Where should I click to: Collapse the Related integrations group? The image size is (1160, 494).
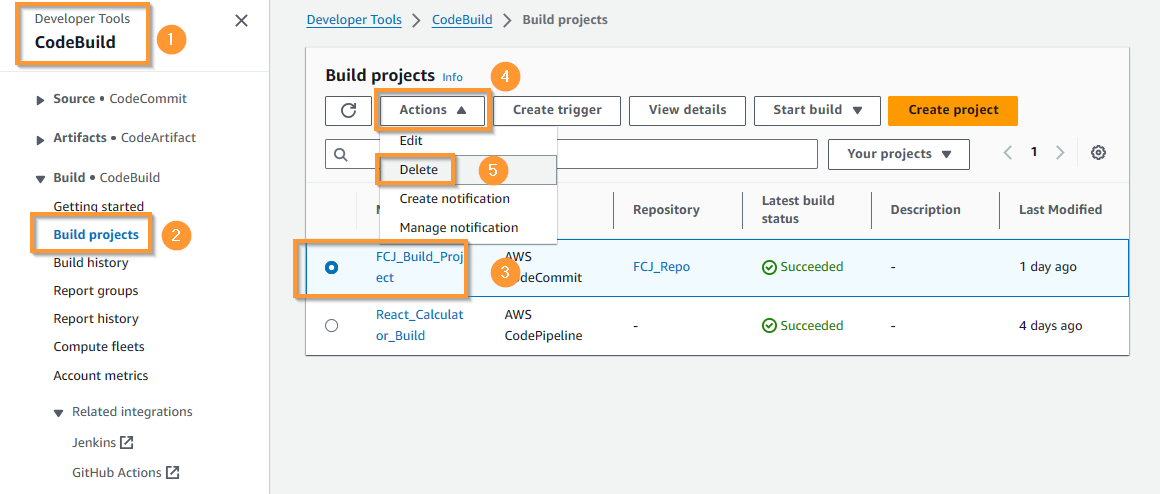(59, 413)
